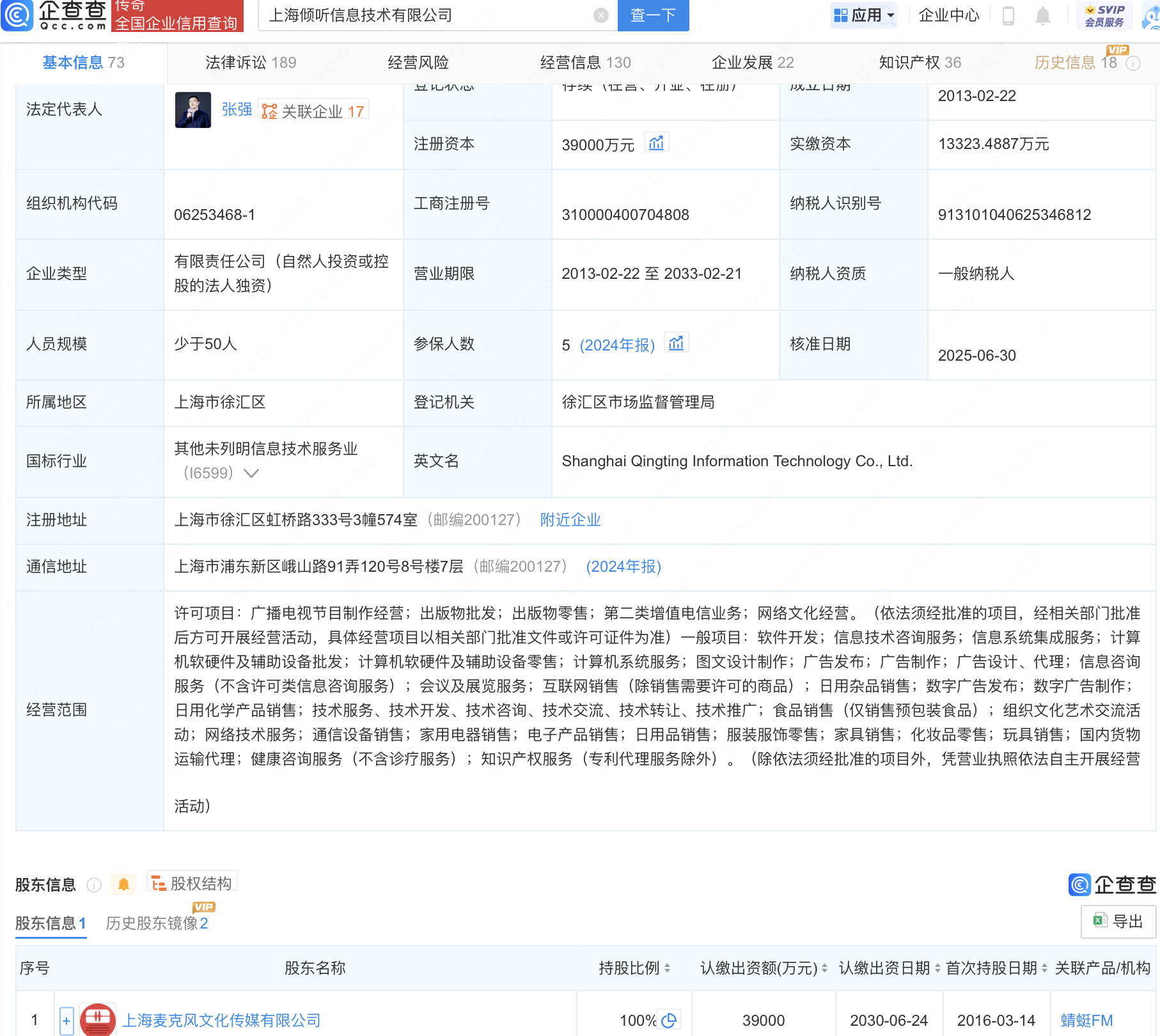Open the 2024年报 link beside 参保人数

(617, 345)
